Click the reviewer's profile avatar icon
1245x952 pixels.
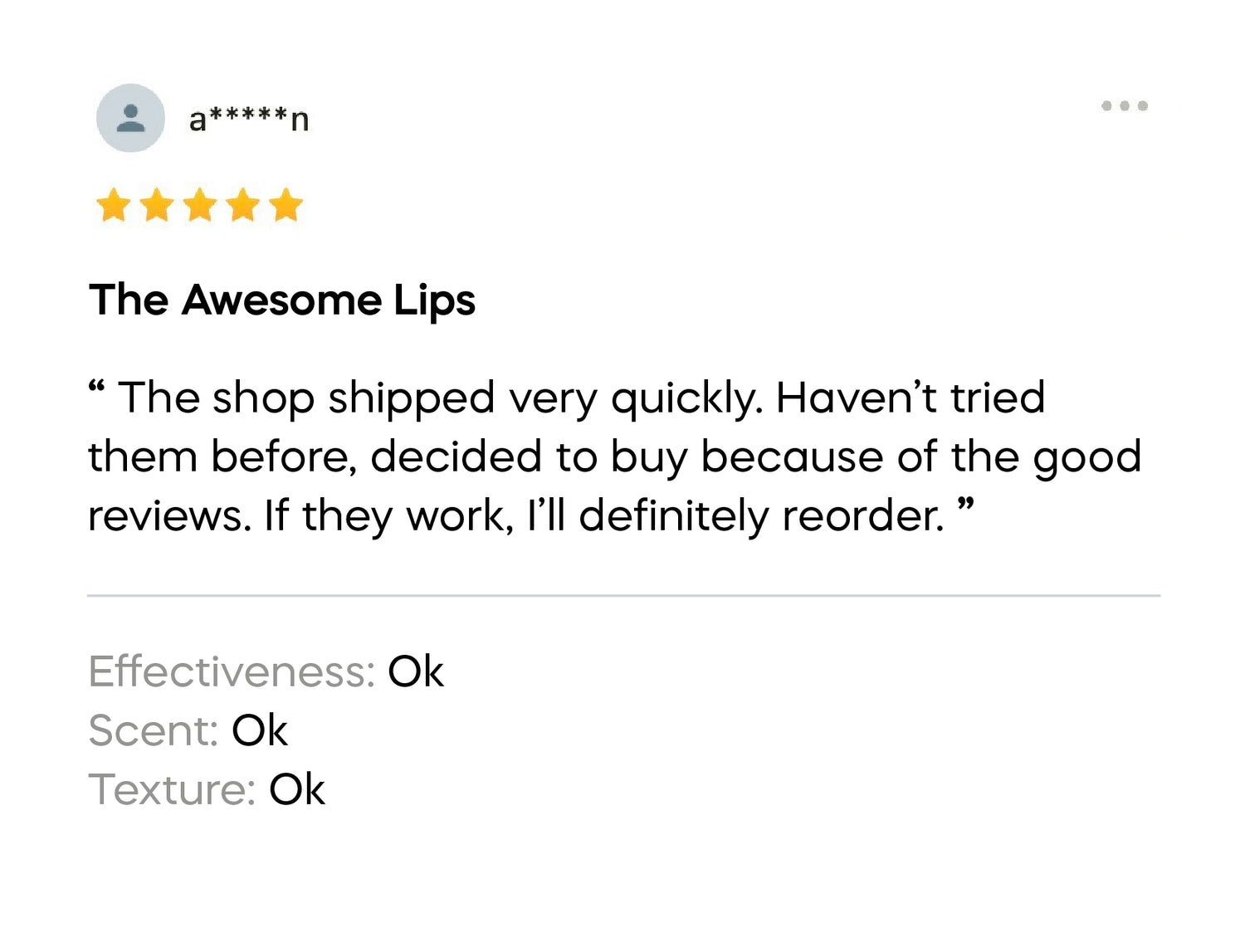[x=130, y=118]
